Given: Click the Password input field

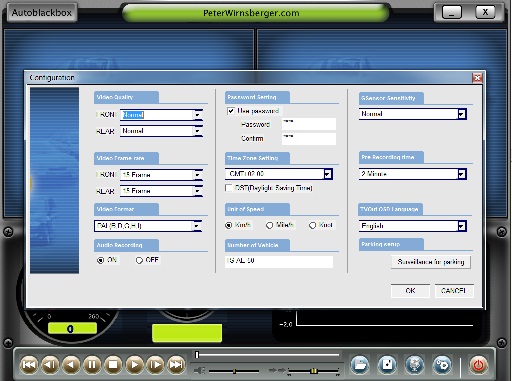Looking at the screenshot, I should click(x=309, y=124).
